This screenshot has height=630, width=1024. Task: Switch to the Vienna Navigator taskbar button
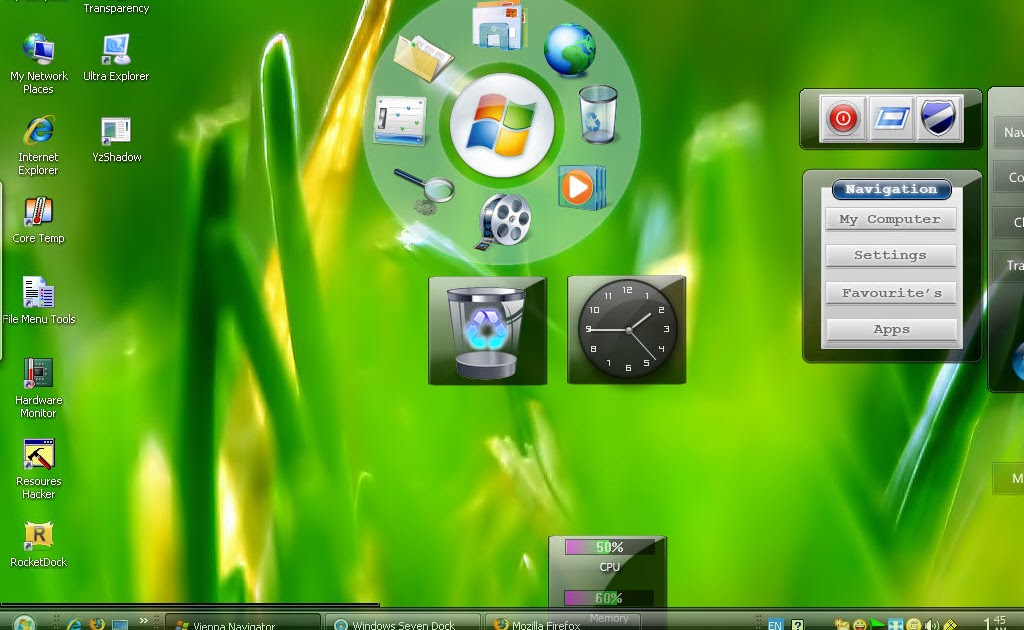243,623
